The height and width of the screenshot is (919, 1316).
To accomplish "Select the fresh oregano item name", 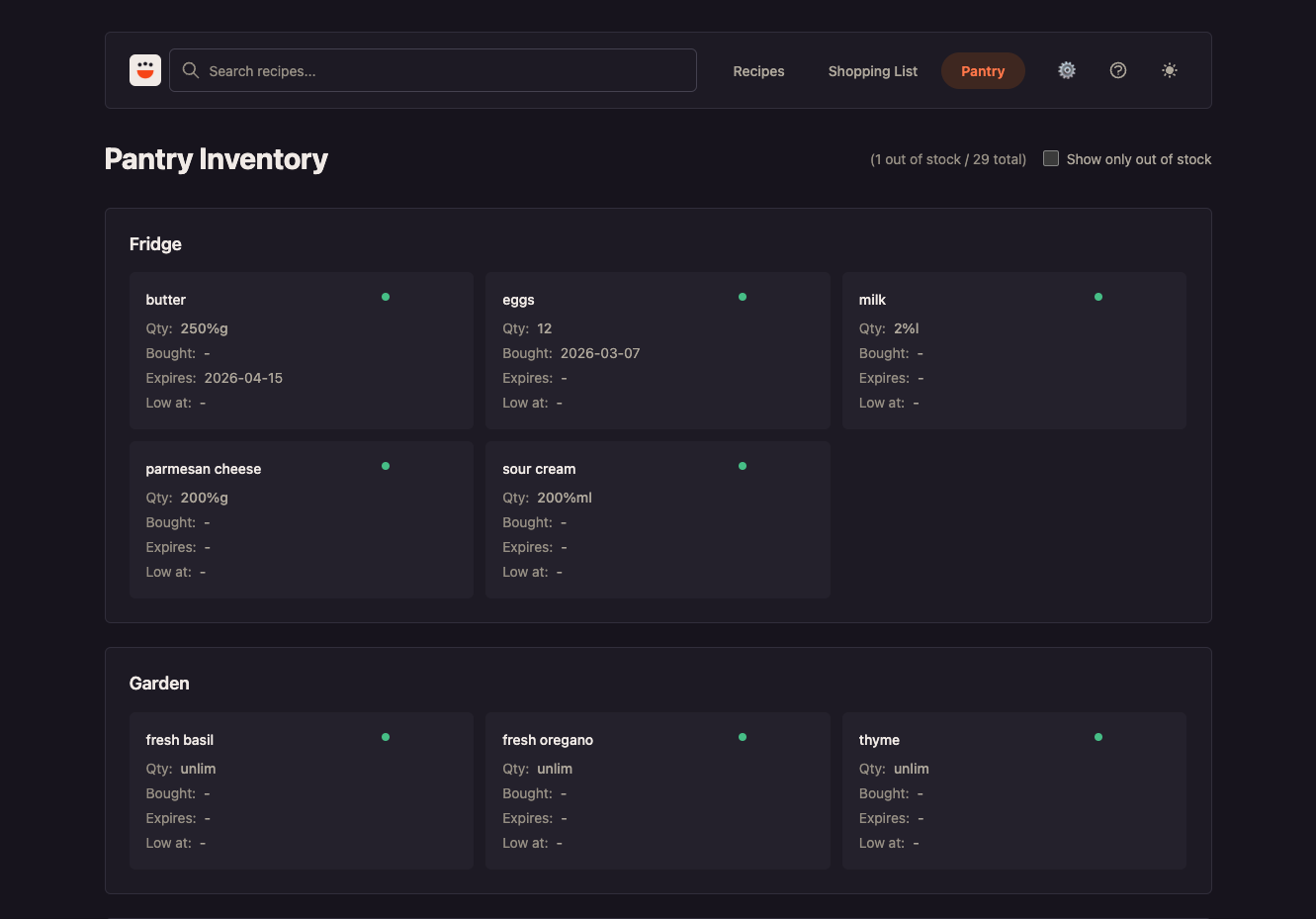I will click(548, 740).
